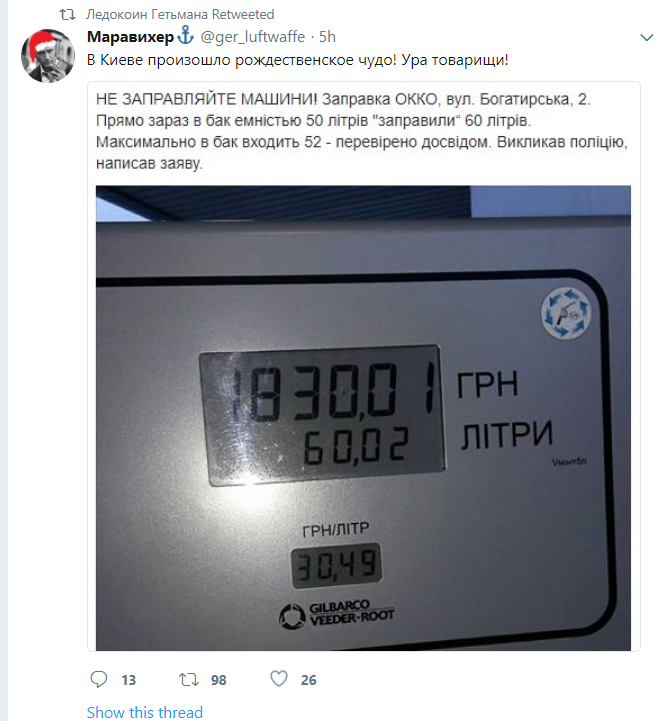Open the tweet options chevron menu
This screenshot has width=669, height=721.
click(646, 38)
